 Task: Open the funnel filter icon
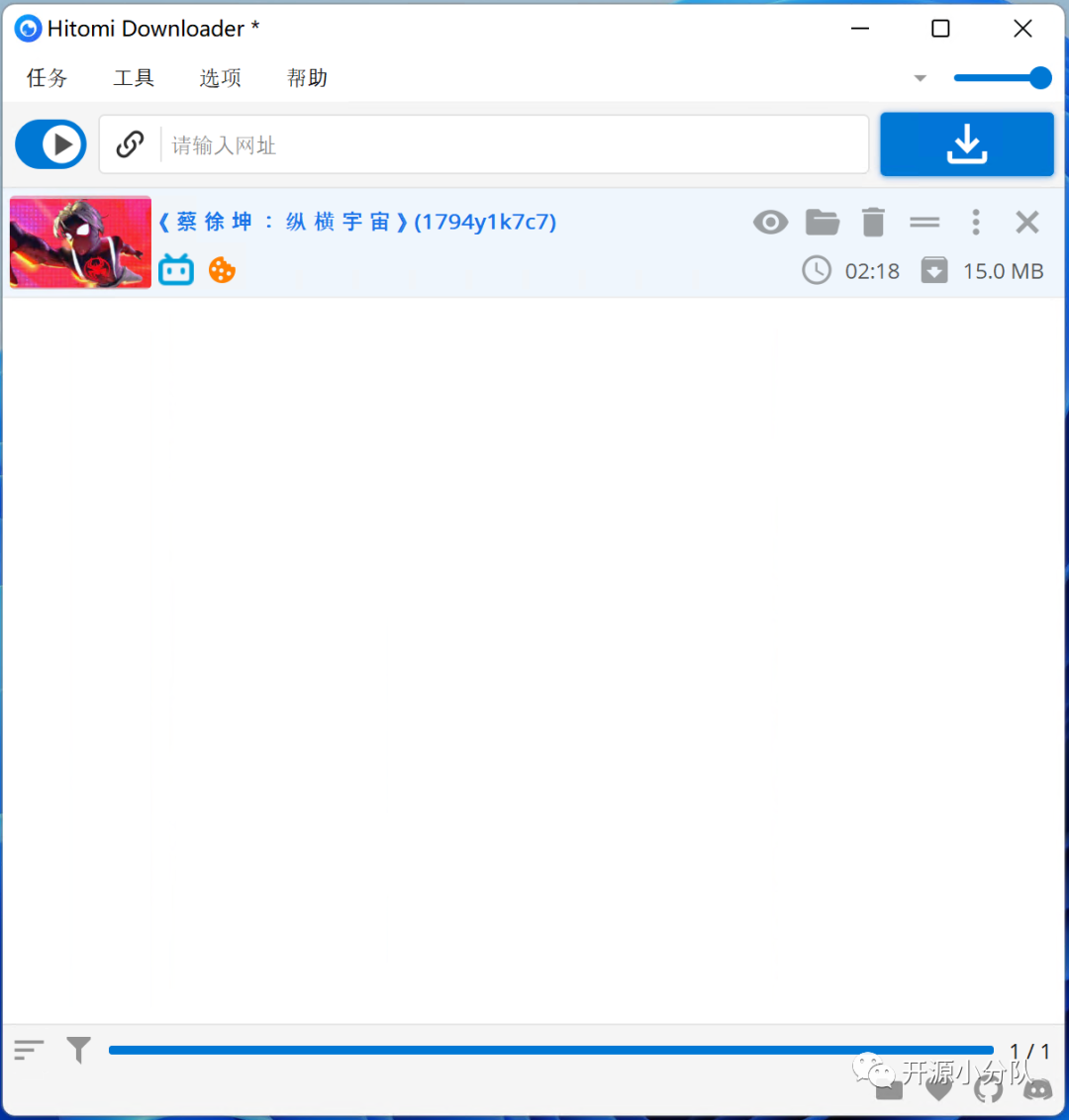pos(78,1050)
